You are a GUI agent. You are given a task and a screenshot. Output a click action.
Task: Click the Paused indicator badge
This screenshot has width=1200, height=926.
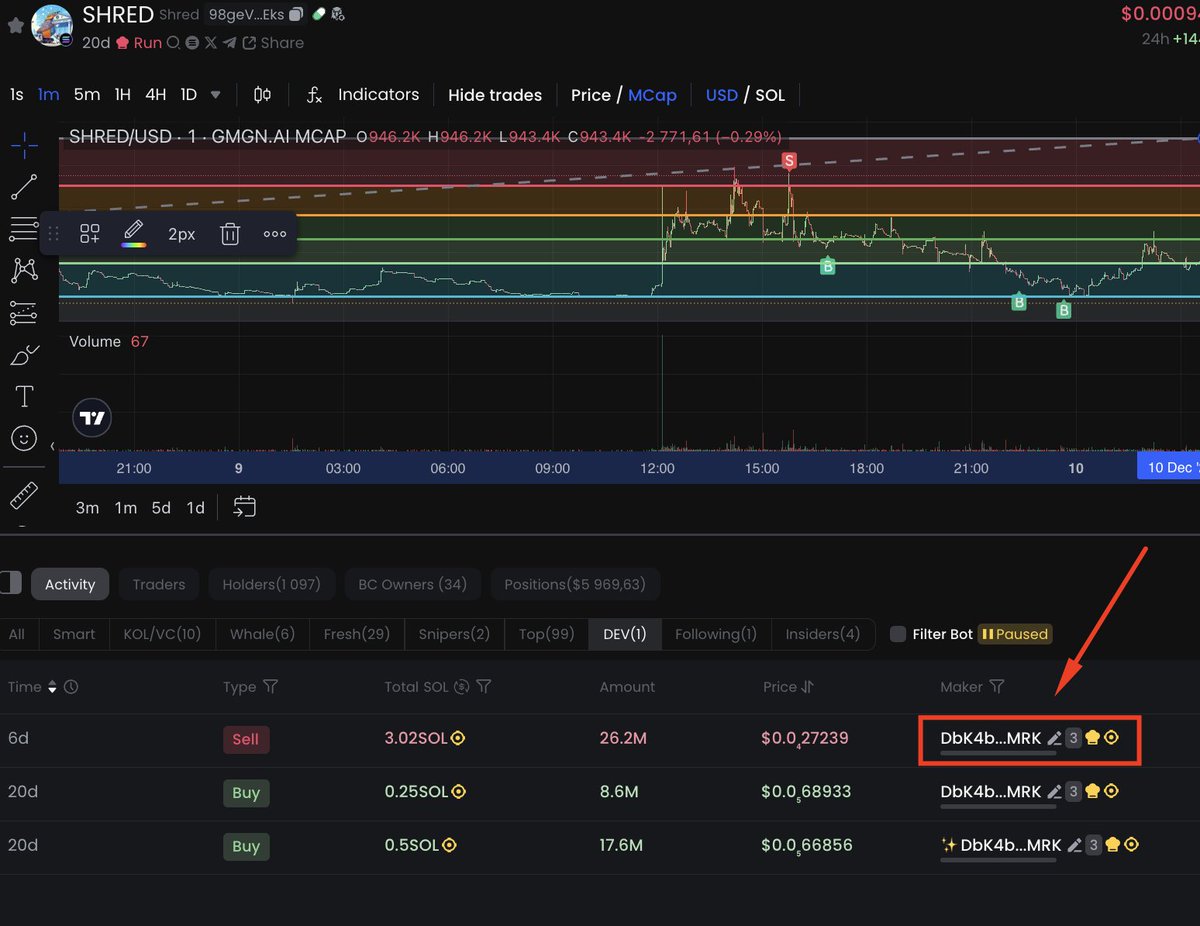(1014, 634)
